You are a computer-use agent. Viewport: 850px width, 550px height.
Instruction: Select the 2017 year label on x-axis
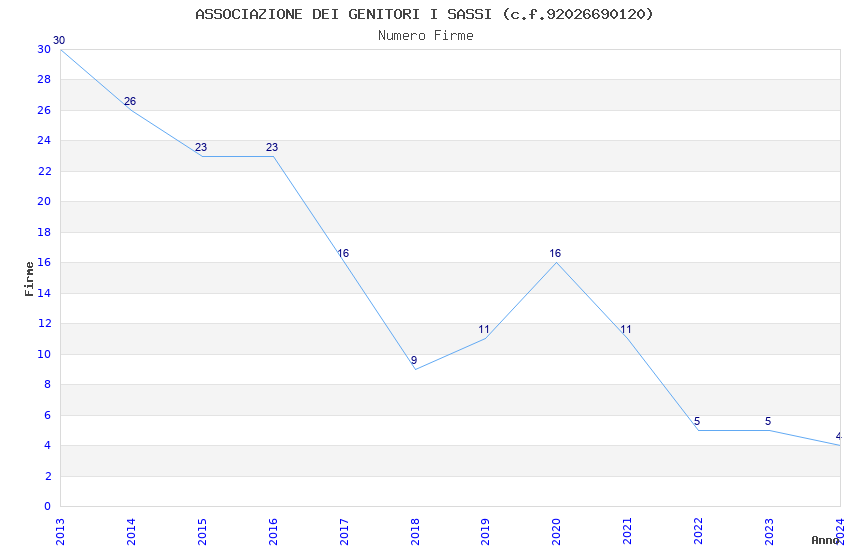point(344,532)
